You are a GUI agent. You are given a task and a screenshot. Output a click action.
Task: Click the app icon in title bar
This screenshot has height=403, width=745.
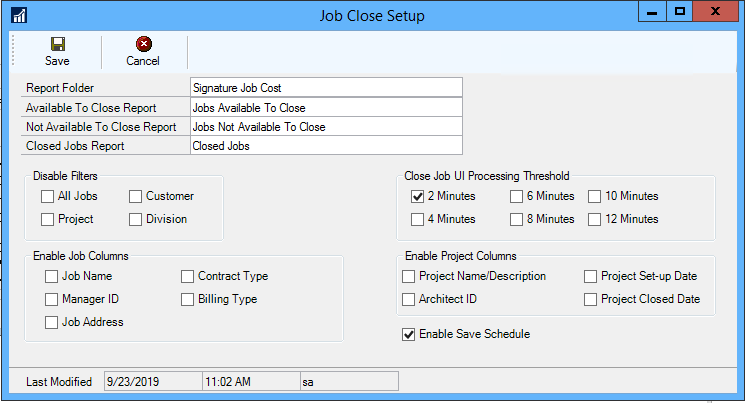point(19,16)
